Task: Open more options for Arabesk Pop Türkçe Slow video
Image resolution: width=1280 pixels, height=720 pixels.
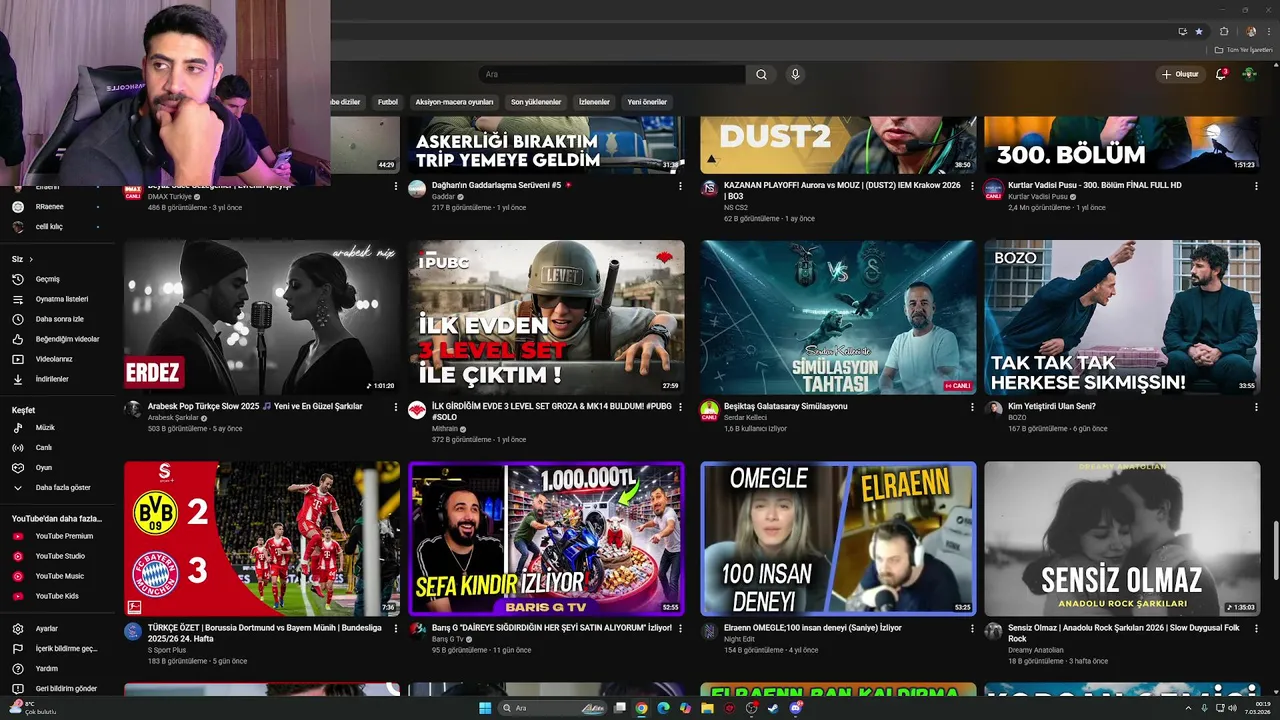Action: point(396,407)
